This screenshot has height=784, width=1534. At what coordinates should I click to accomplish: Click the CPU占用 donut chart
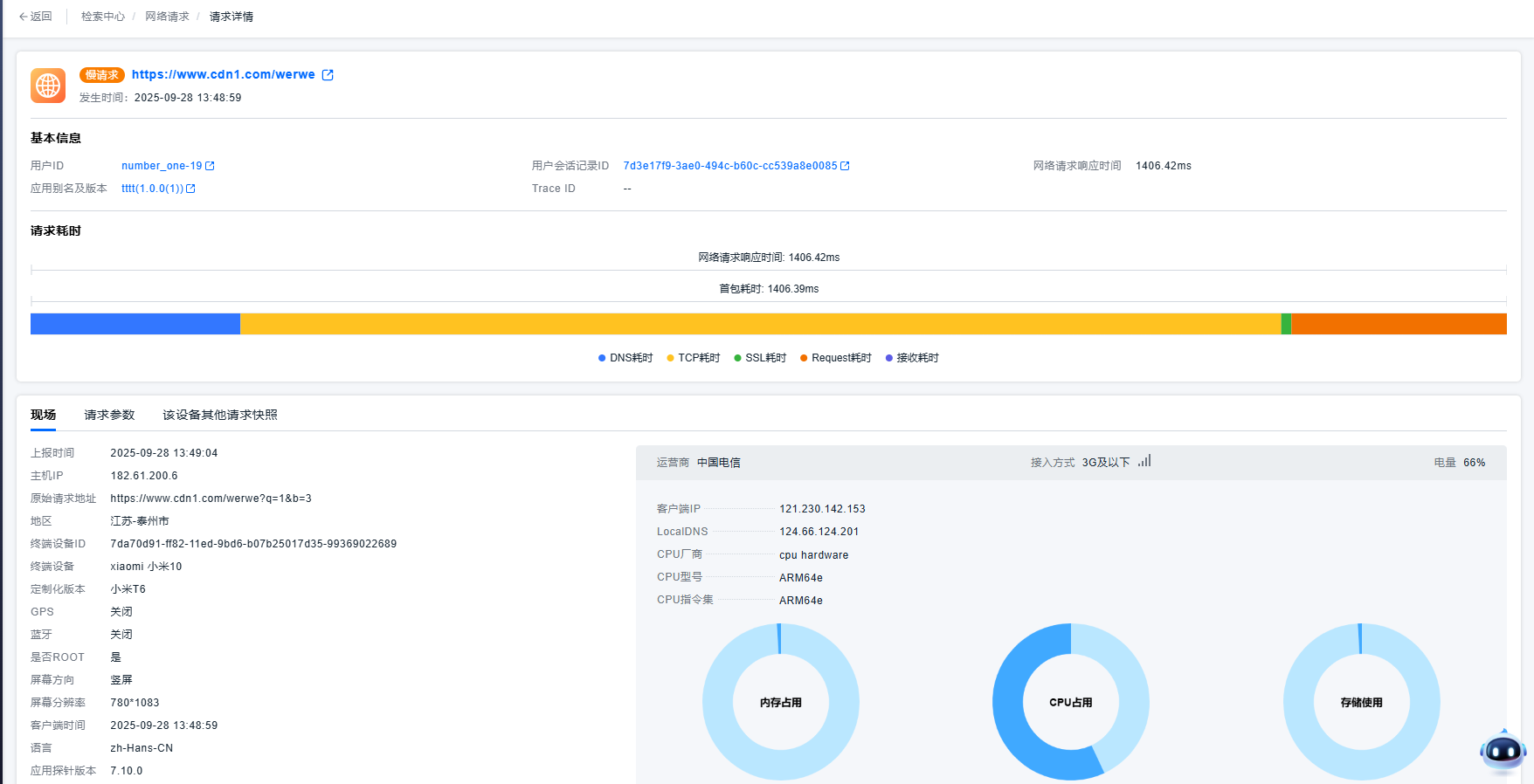click(x=1071, y=701)
